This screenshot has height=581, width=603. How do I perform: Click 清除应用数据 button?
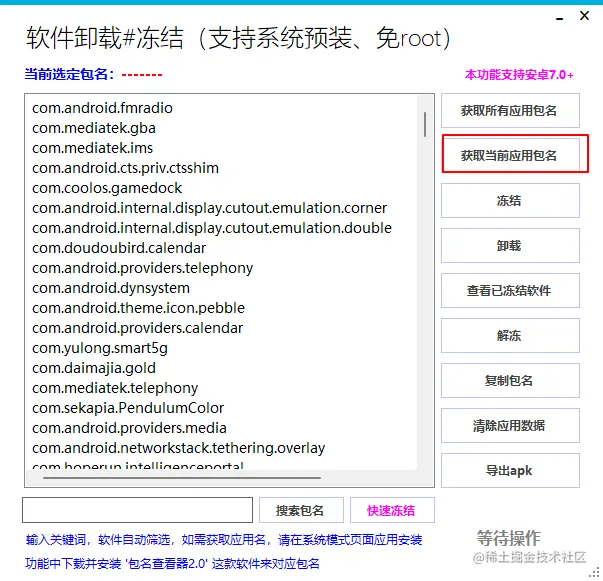point(510,425)
